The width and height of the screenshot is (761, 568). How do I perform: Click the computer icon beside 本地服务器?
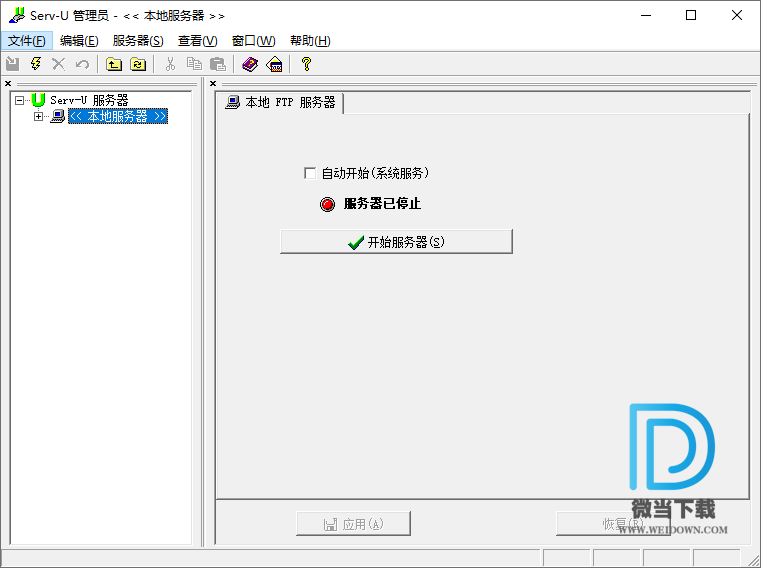pyautogui.click(x=58, y=117)
